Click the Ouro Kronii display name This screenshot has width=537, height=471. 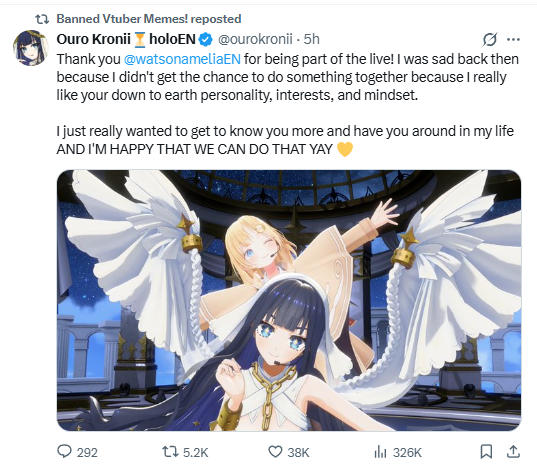(x=93, y=39)
